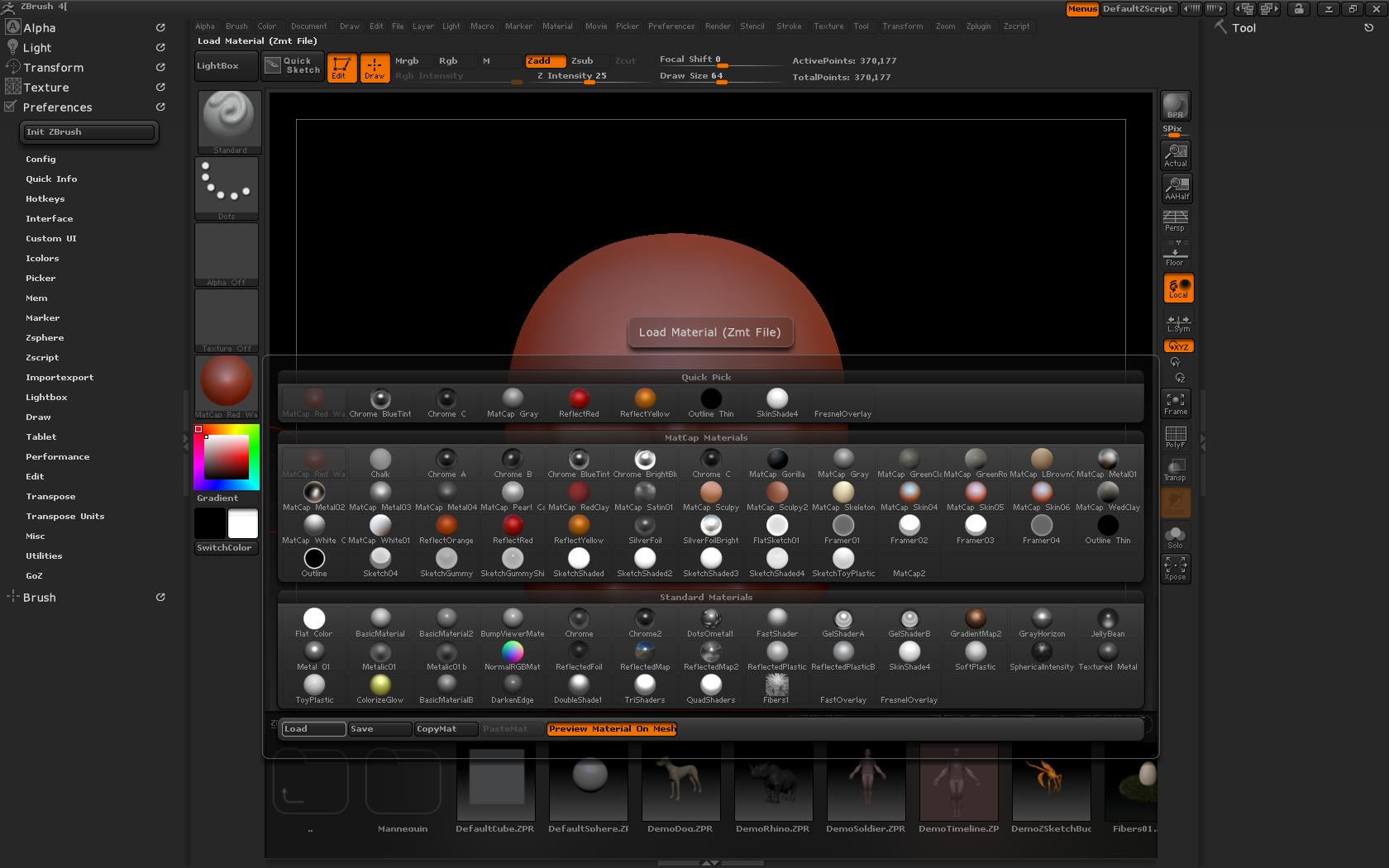Toggle Preview Material On Mesh
The height and width of the screenshot is (868, 1389).
coord(611,729)
